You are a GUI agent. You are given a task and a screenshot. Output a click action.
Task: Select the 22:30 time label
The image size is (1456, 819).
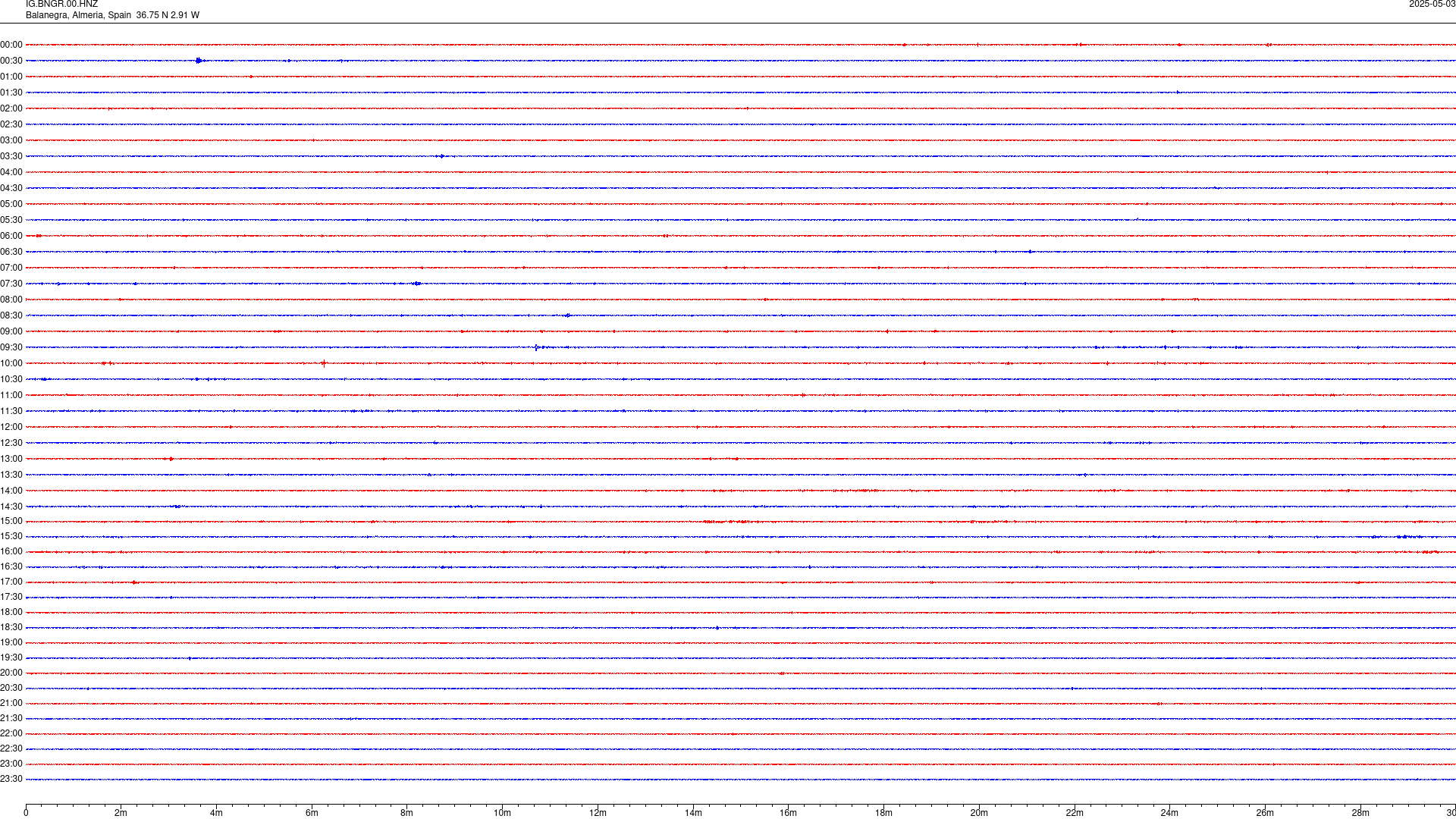coord(11,748)
